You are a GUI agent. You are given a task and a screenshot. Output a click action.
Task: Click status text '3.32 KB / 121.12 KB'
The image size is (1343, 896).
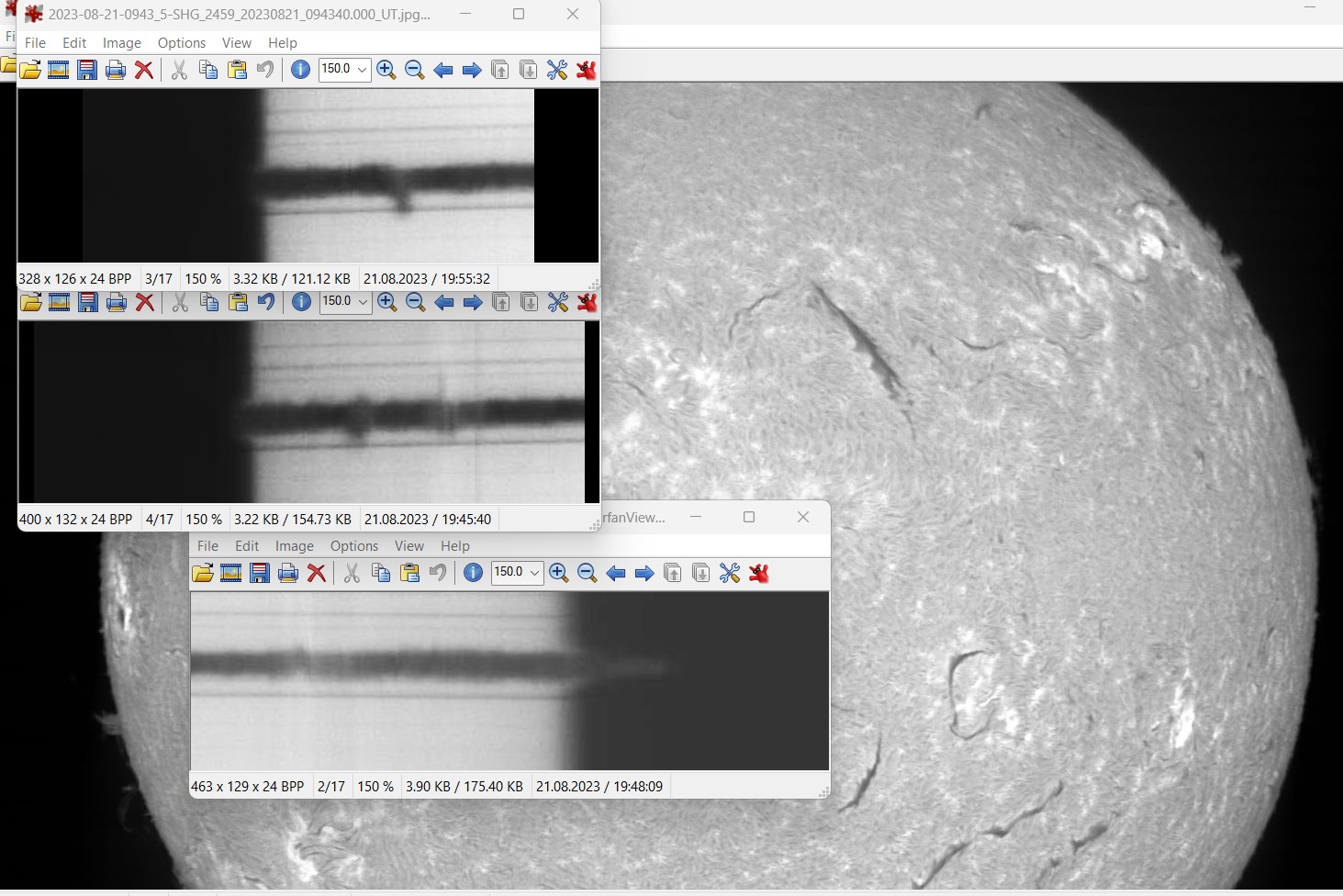292,279
